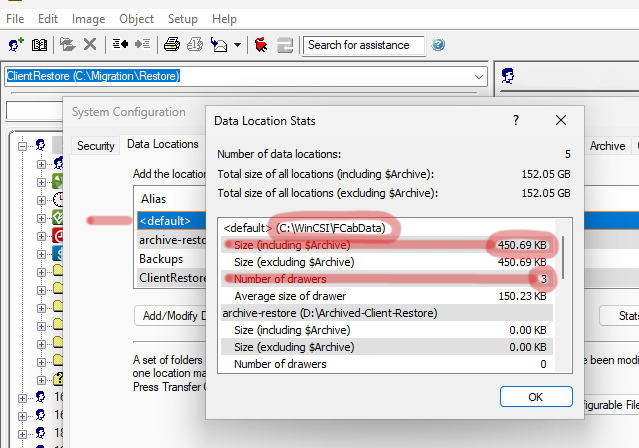The image size is (639, 448).
Task: Click the 150.23 KB value
Action: point(522,296)
